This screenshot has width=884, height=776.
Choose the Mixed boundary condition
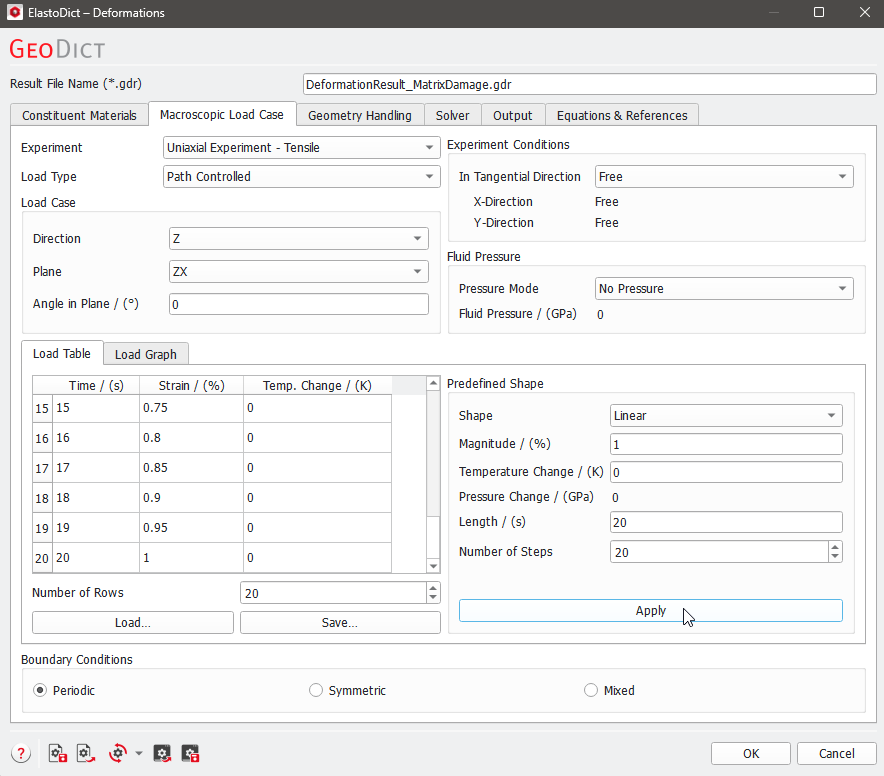[591, 690]
